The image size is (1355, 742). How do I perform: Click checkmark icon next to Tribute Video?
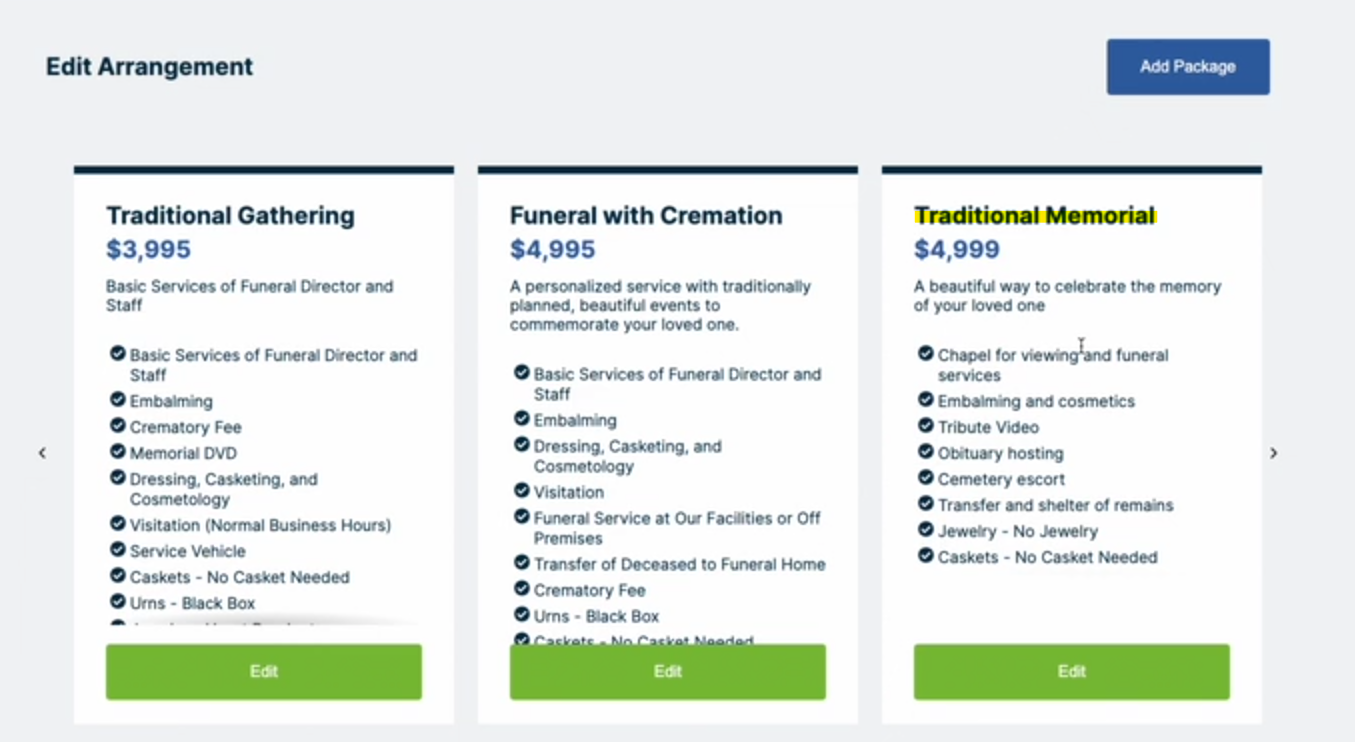926,426
